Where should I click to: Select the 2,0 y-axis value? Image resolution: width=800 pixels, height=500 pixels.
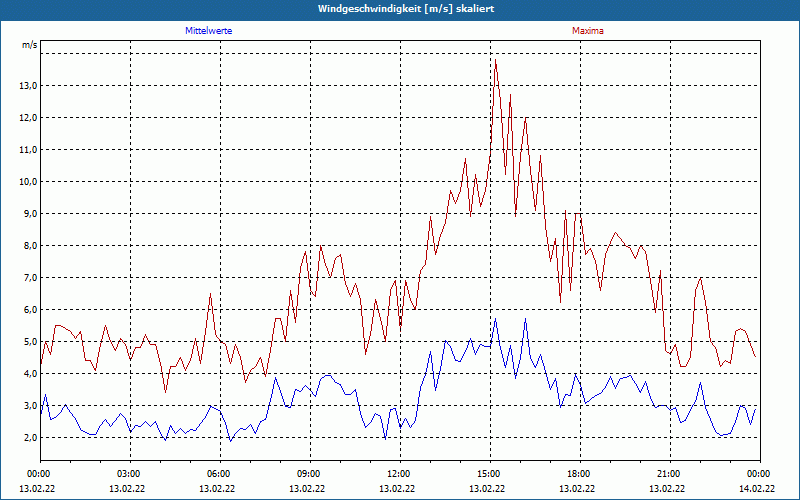click(30, 438)
